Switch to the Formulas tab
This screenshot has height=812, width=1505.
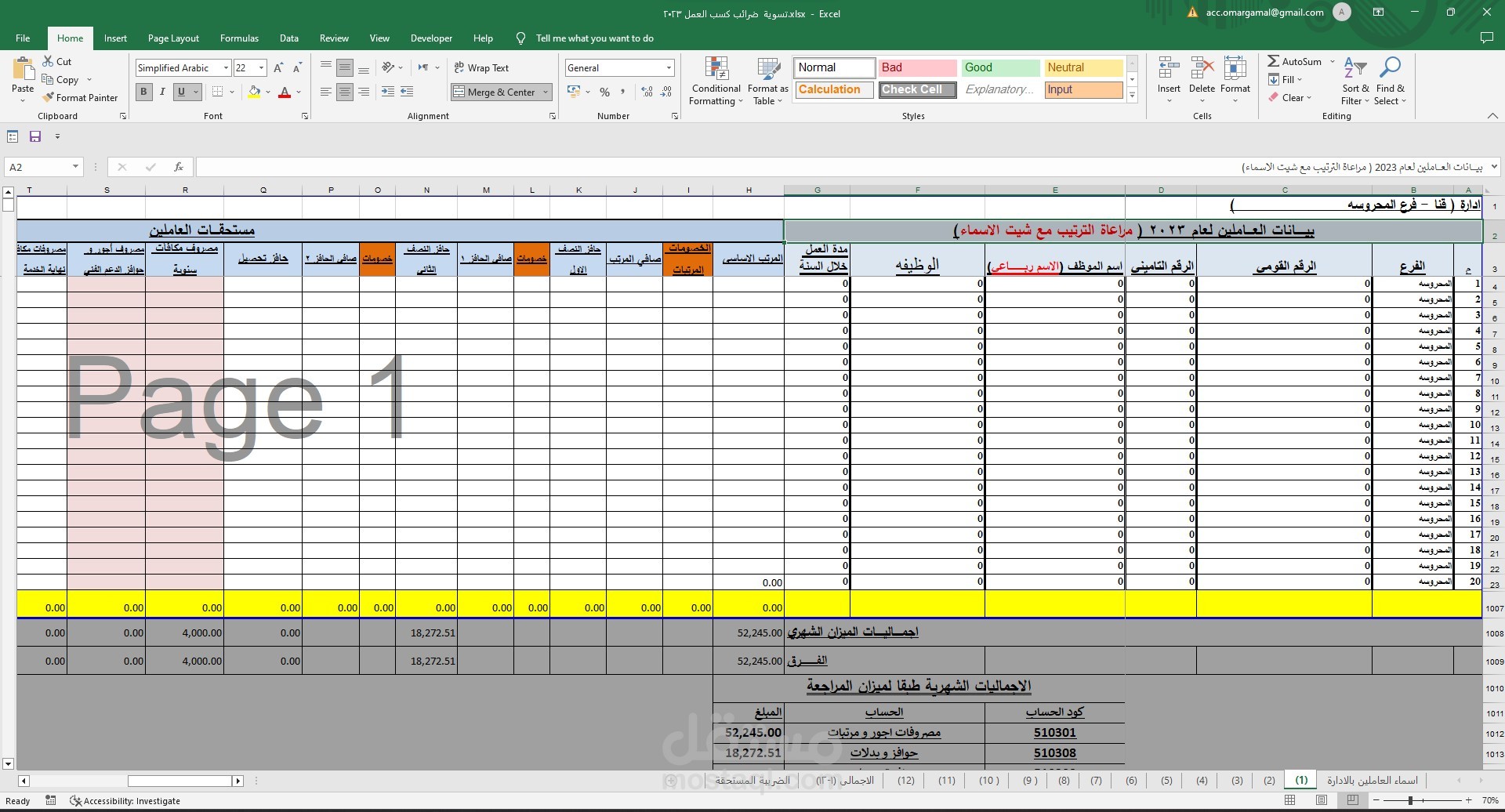pos(239,38)
